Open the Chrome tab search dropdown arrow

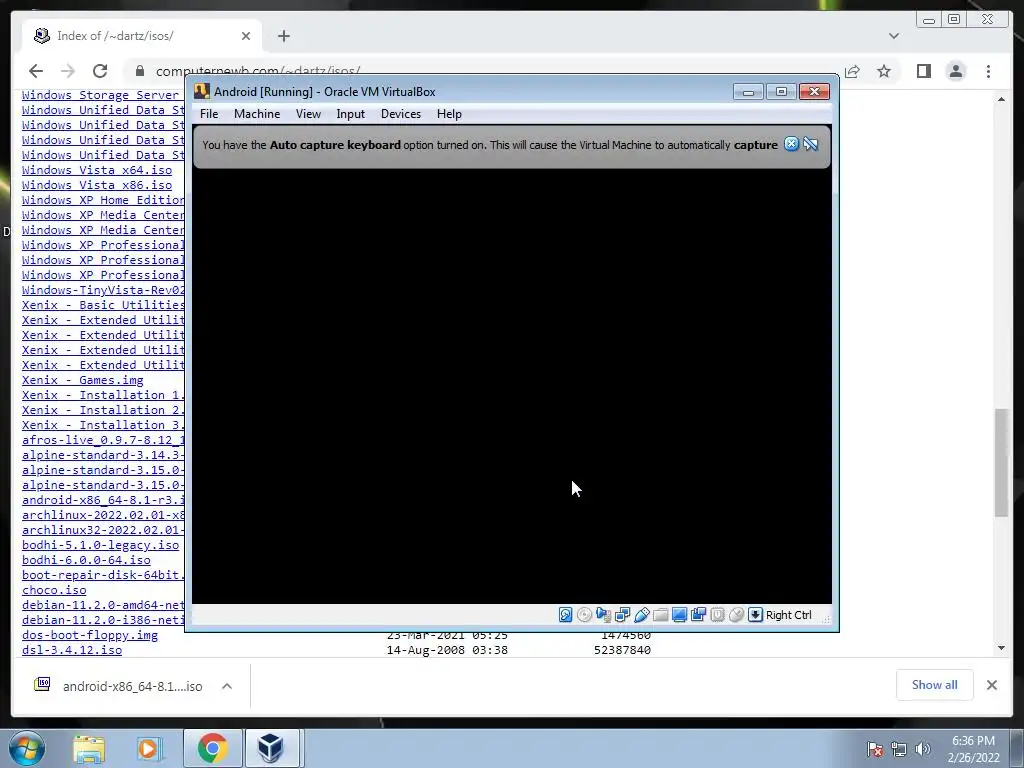tap(894, 36)
